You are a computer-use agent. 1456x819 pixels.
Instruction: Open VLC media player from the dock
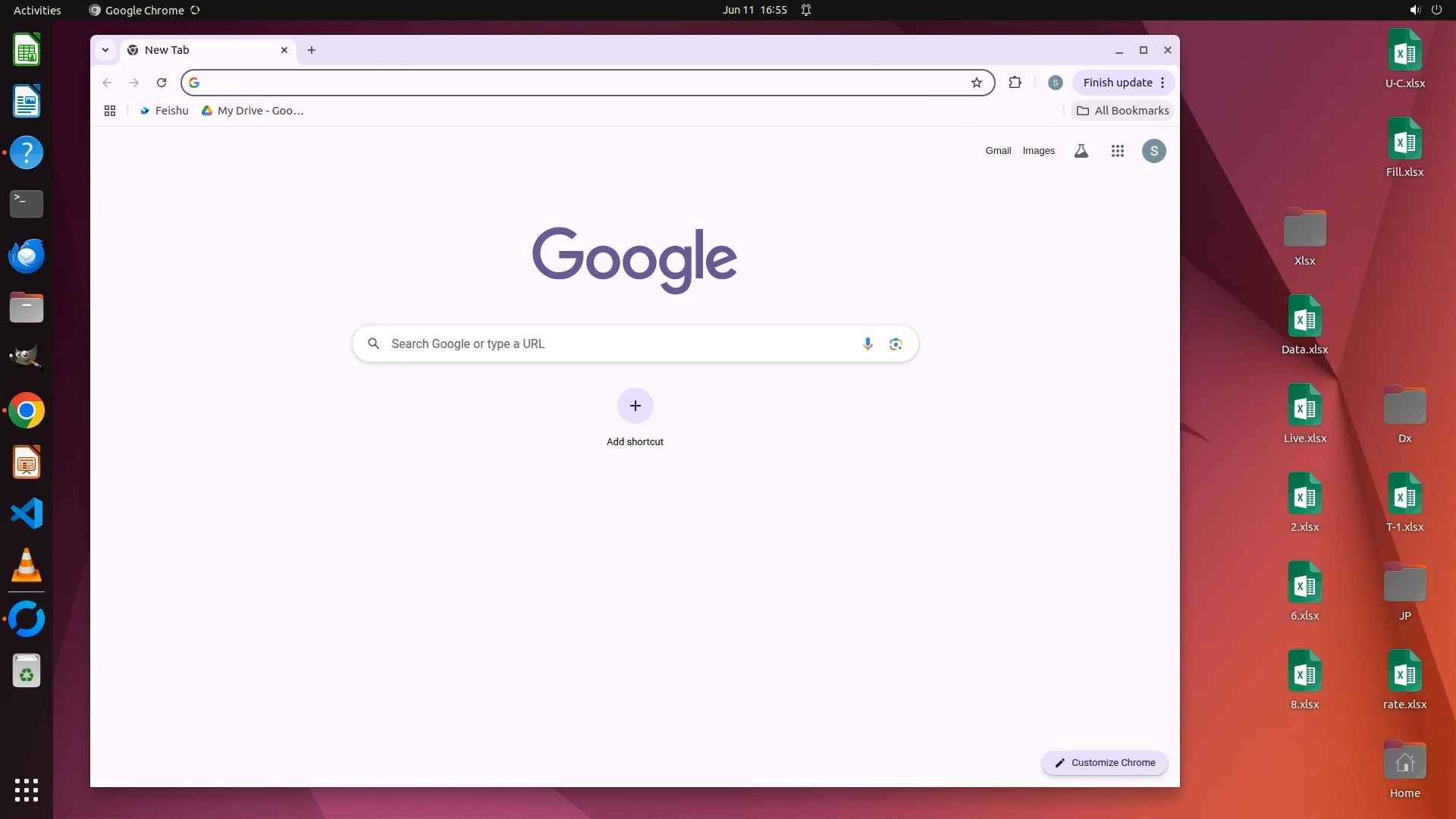[x=27, y=565]
